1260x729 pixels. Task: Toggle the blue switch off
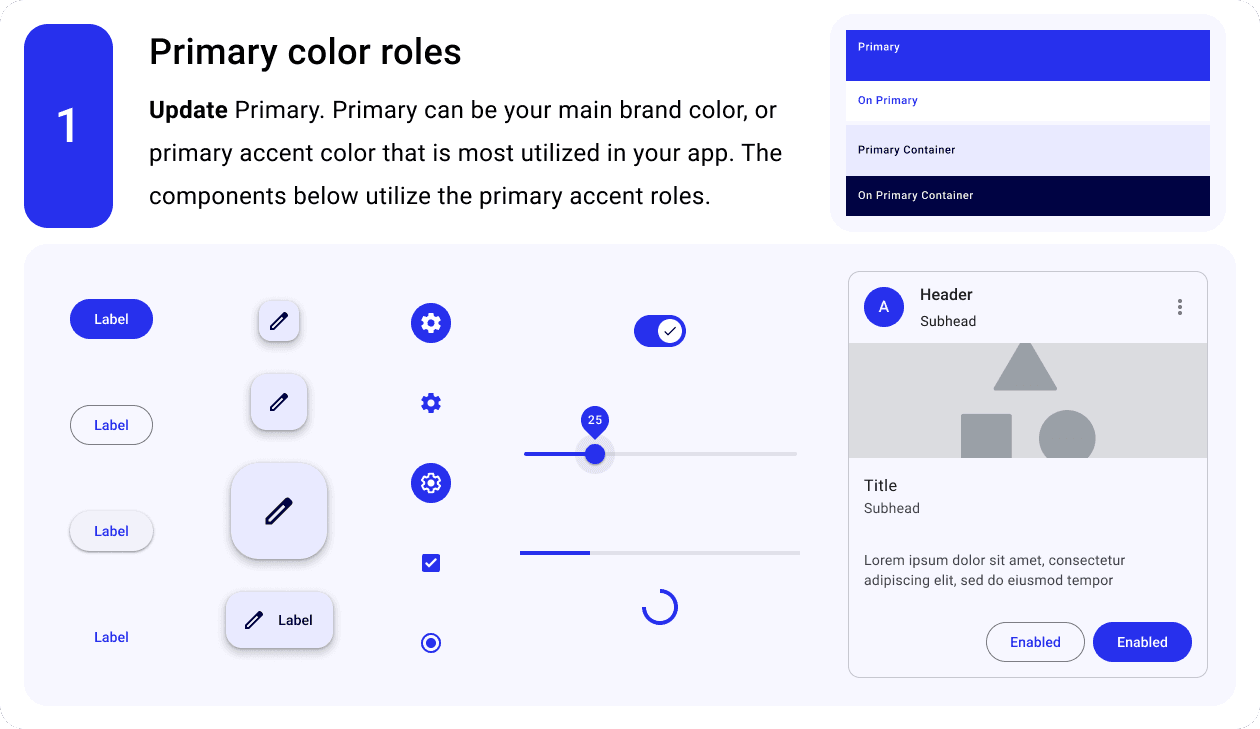(660, 331)
